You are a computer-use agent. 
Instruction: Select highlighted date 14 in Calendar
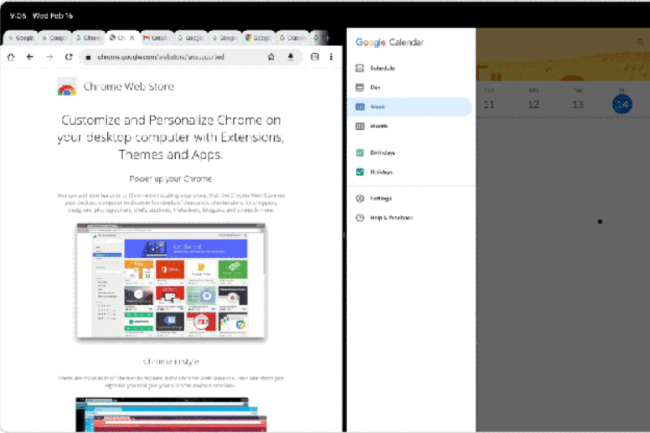tap(622, 104)
